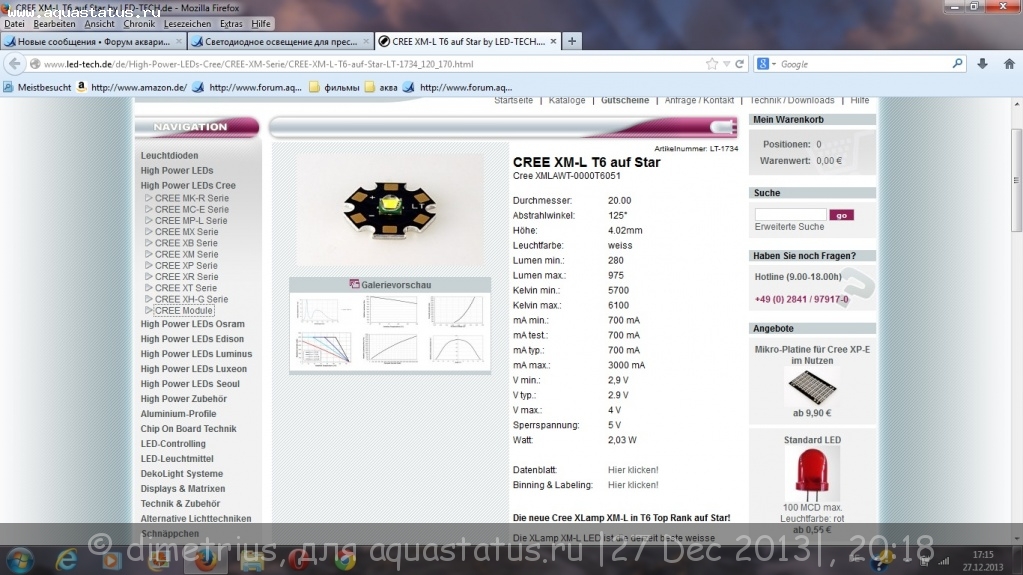Click the page vertical scrollbar thumb

tap(1016, 179)
